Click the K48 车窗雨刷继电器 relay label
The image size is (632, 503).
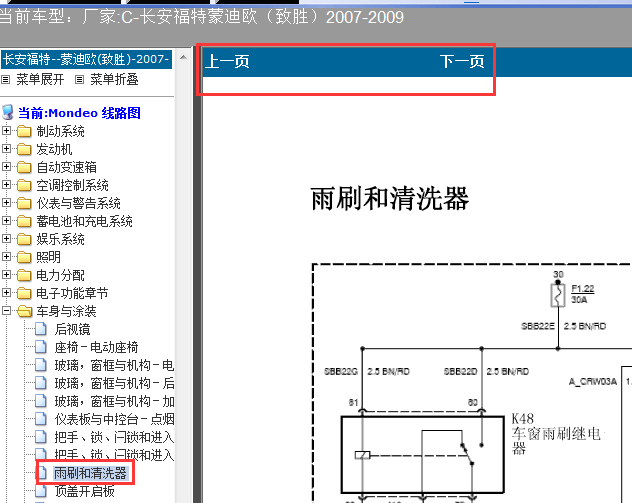pyautogui.click(x=556, y=434)
